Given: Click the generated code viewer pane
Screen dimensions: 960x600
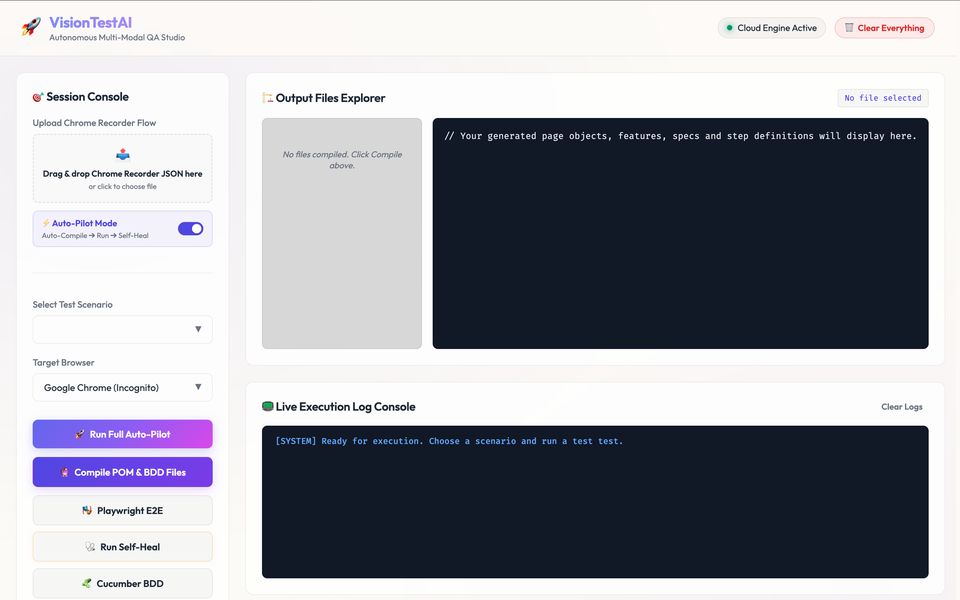Looking at the screenshot, I should pos(680,233).
